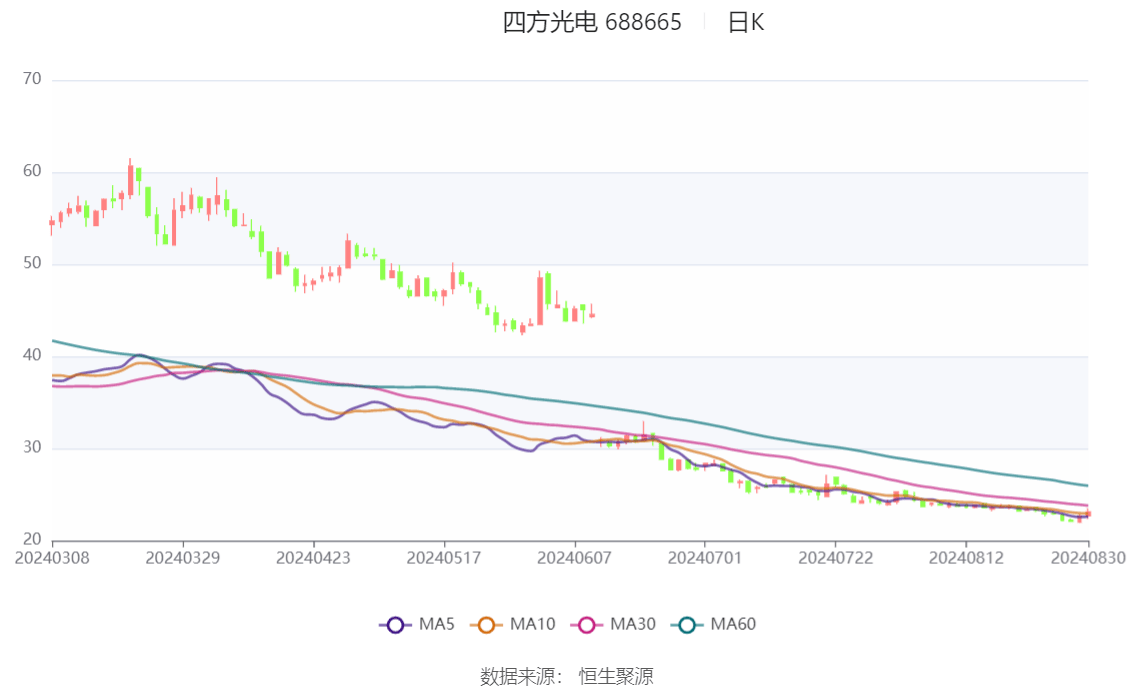Screen dimensions: 1134x689
Task: Click the 20240517 date axis label
Action: (444, 558)
